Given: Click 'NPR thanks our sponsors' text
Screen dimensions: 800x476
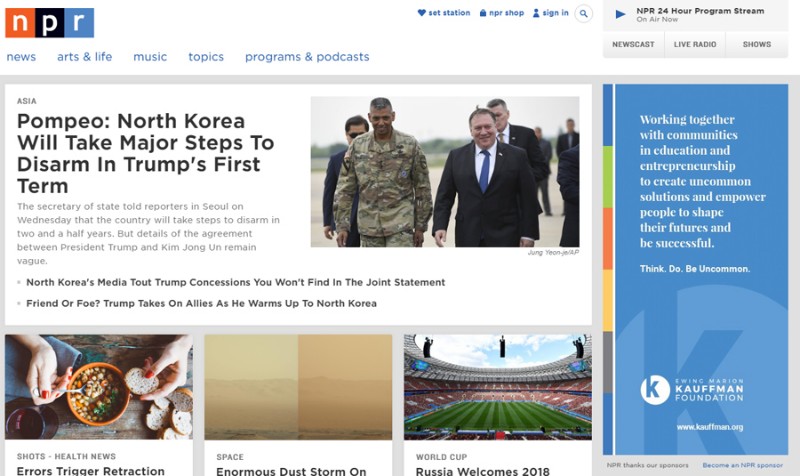Looking at the screenshot, I should (x=647, y=465).
